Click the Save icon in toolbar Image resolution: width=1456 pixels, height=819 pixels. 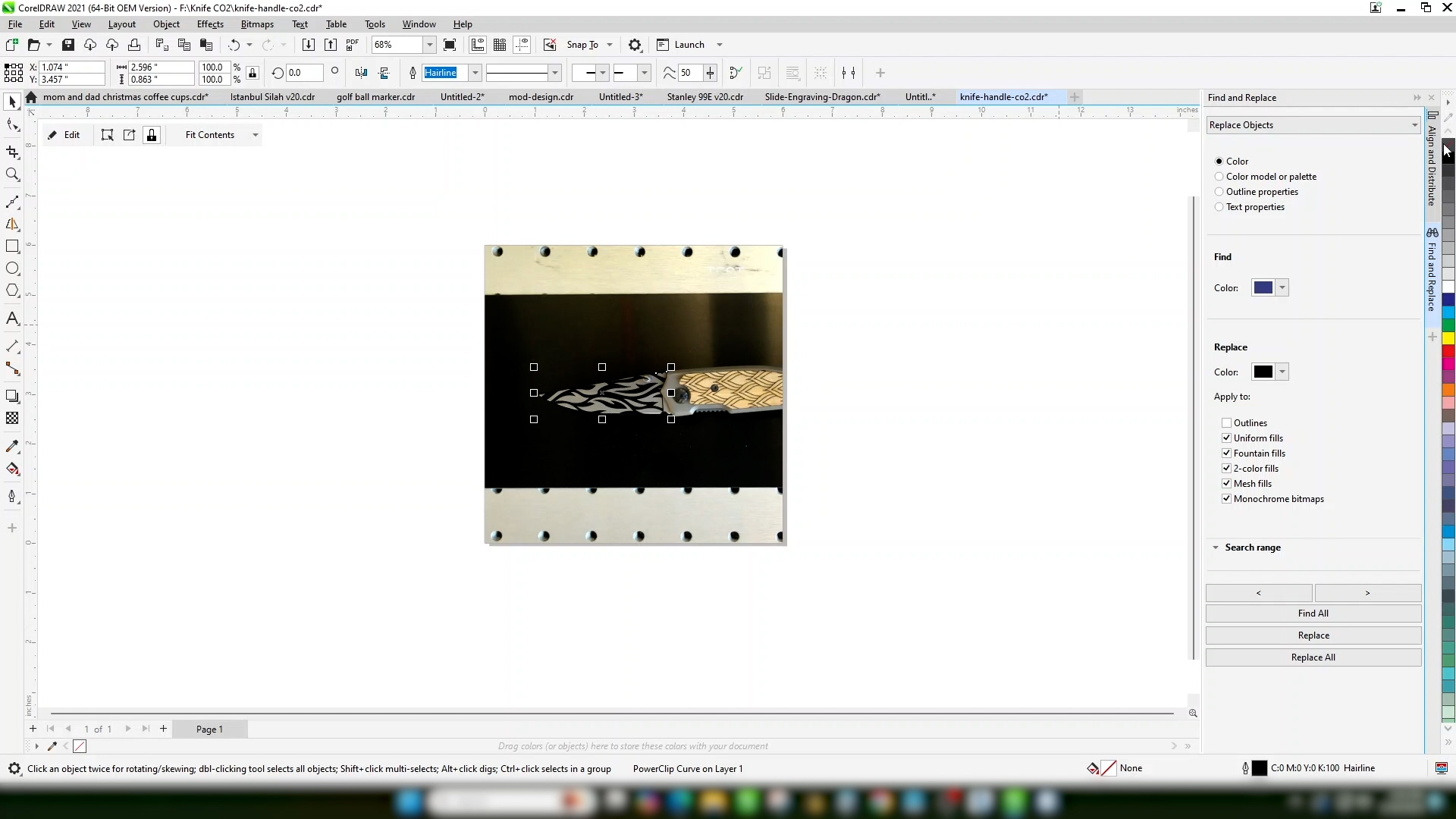(68, 45)
